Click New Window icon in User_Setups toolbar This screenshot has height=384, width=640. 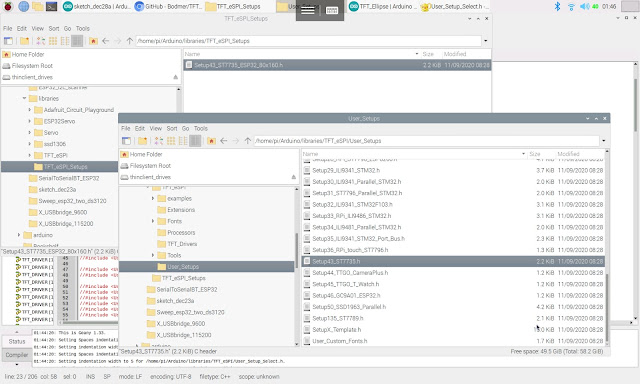coord(126,141)
